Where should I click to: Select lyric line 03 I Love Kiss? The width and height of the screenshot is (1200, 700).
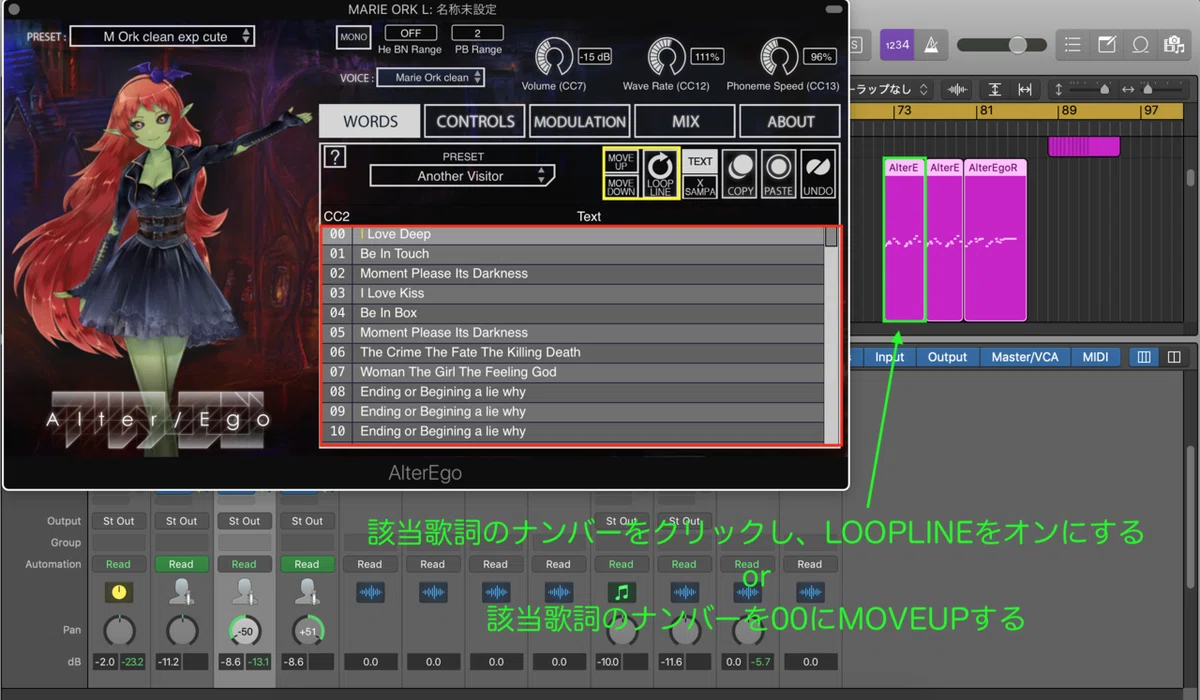pyautogui.click(x=574, y=293)
